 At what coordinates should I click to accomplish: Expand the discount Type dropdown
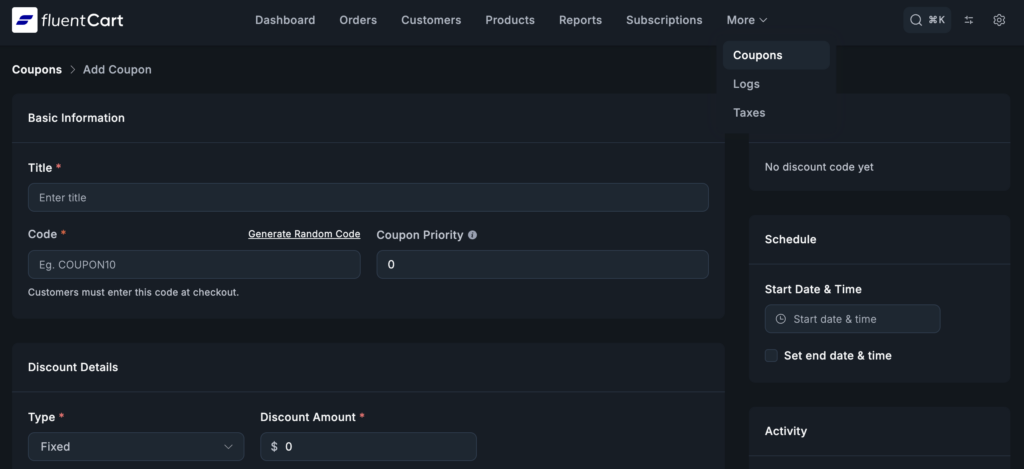[x=135, y=447]
